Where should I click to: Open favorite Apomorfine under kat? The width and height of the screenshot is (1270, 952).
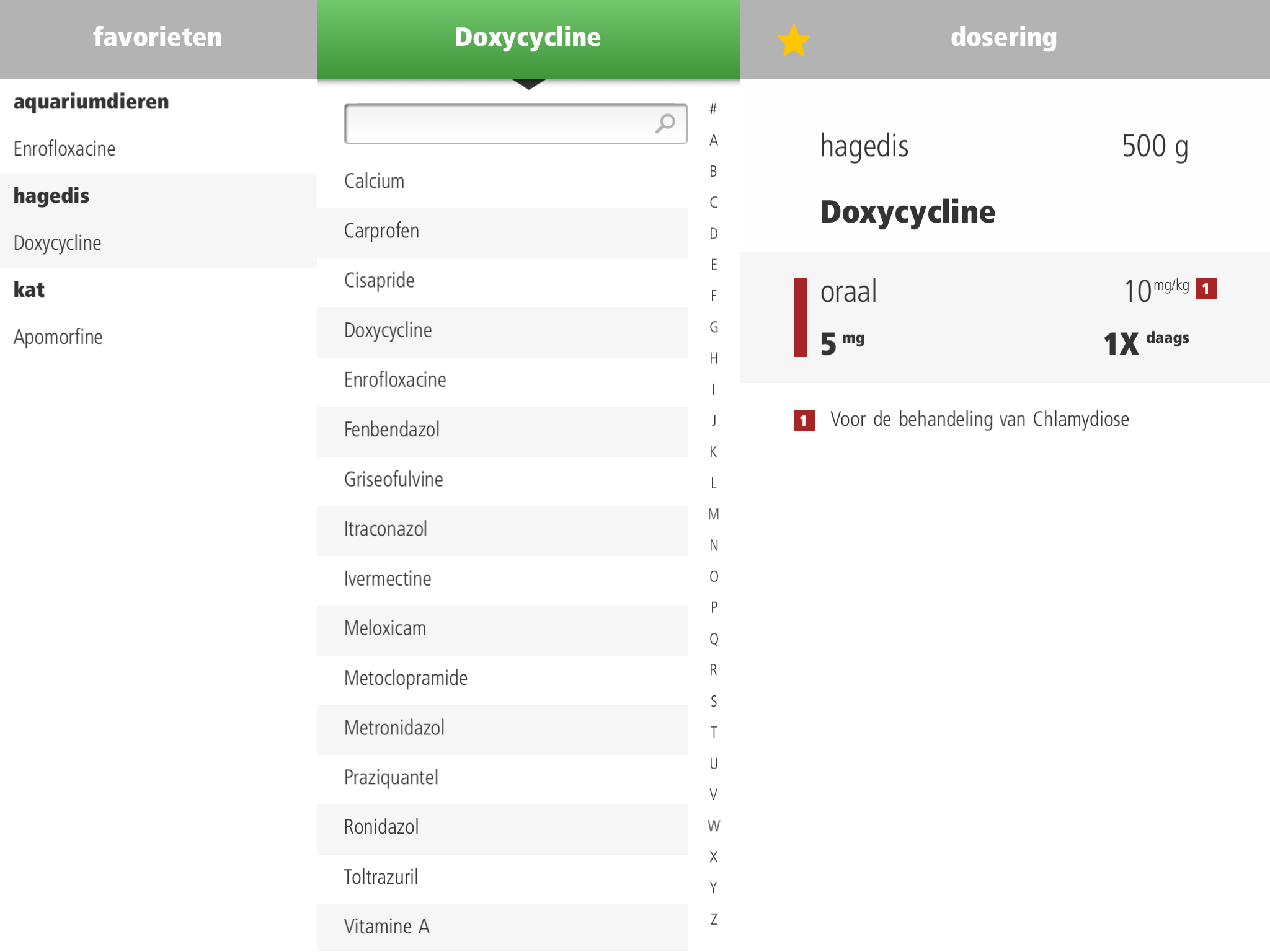[58, 338]
